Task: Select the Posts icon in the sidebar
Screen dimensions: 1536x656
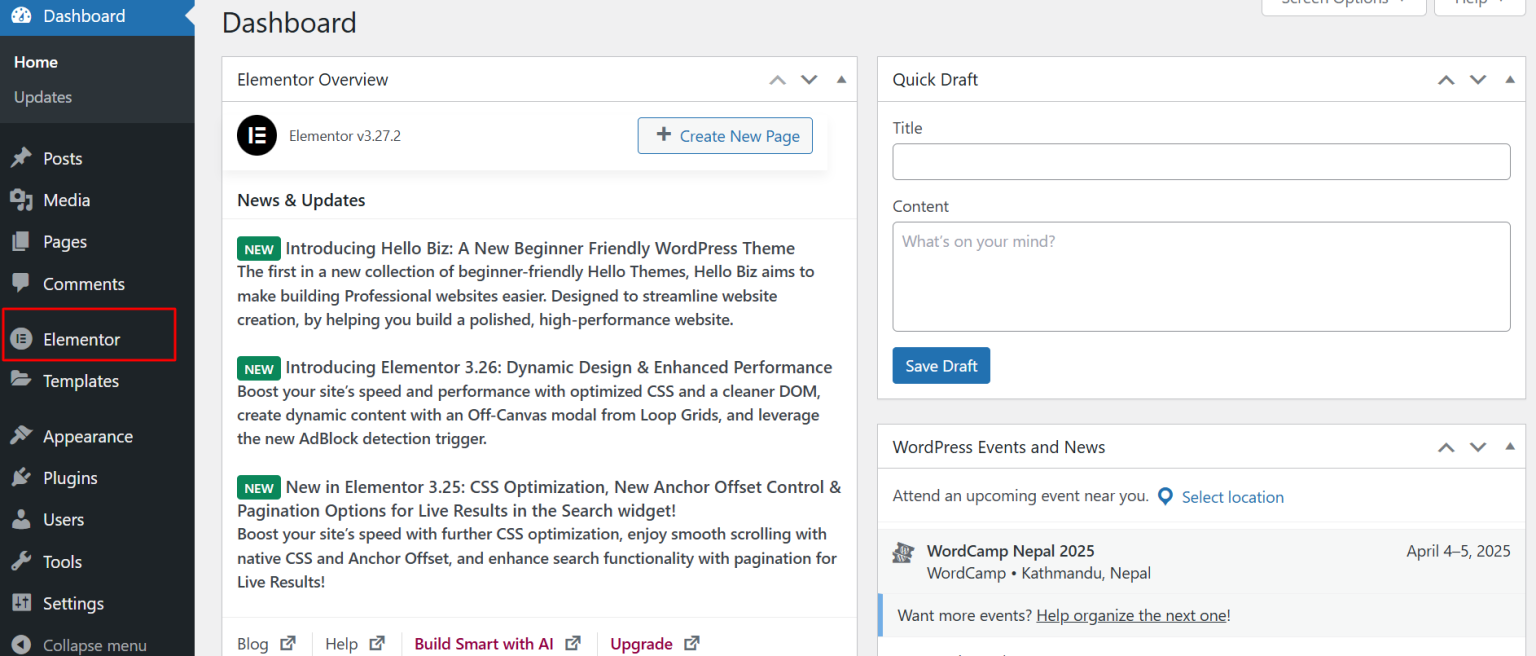Action: [x=24, y=157]
